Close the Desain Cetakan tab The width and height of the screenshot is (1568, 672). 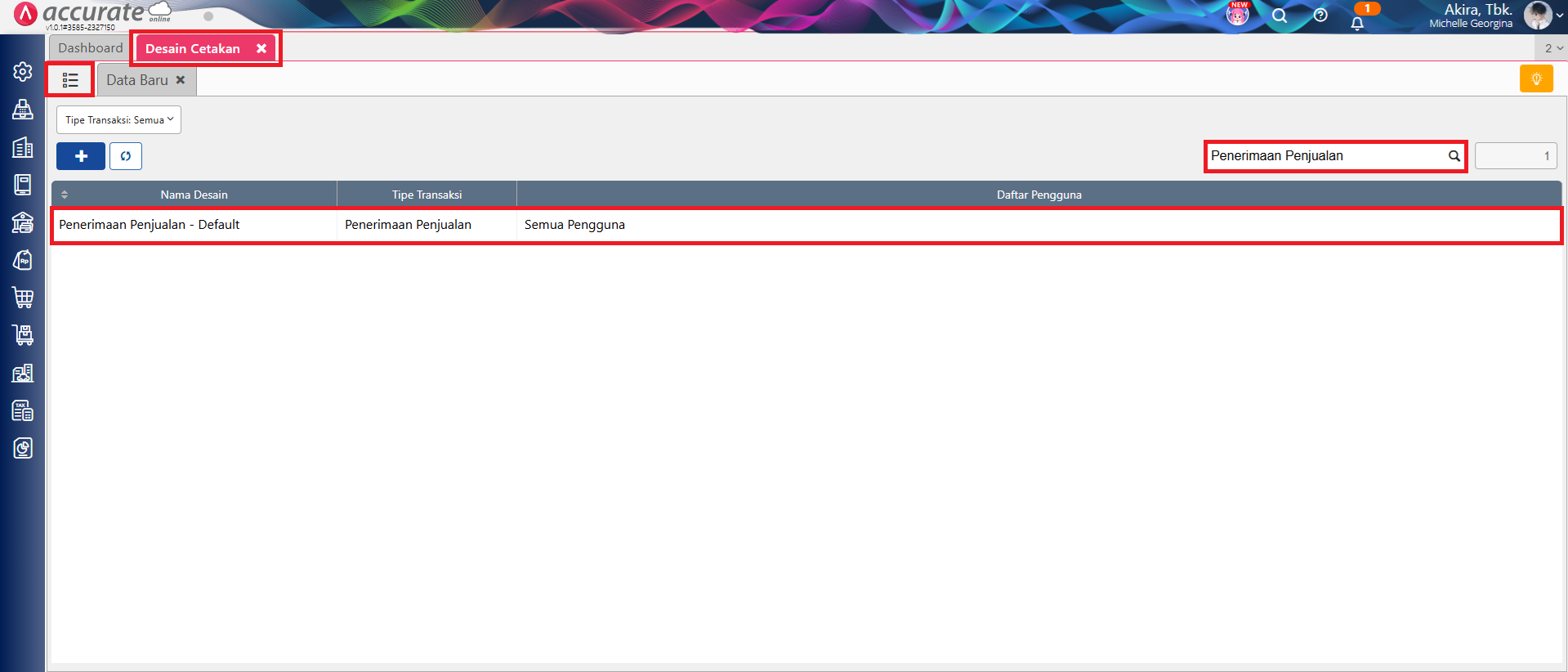pyautogui.click(x=261, y=49)
